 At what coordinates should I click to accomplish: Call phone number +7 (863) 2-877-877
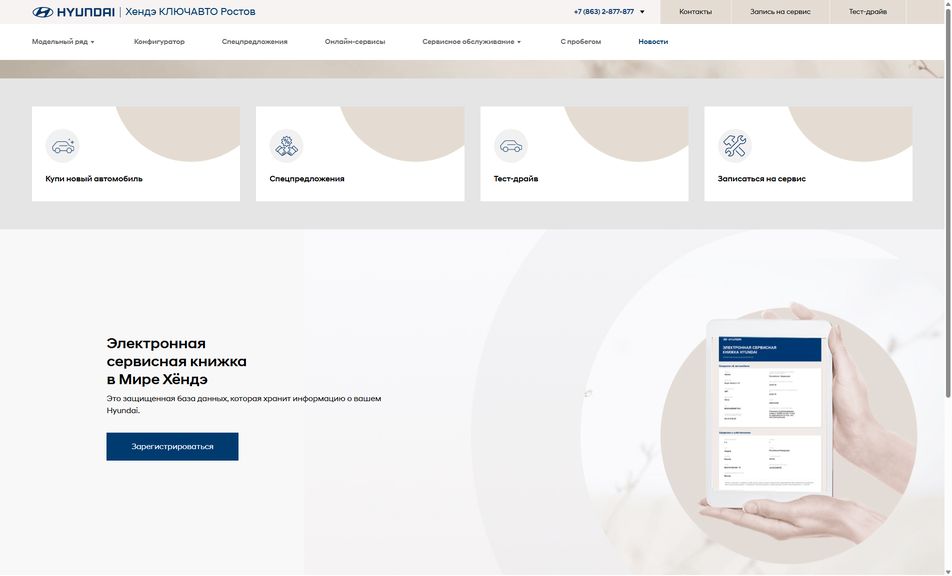pos(604,12)
